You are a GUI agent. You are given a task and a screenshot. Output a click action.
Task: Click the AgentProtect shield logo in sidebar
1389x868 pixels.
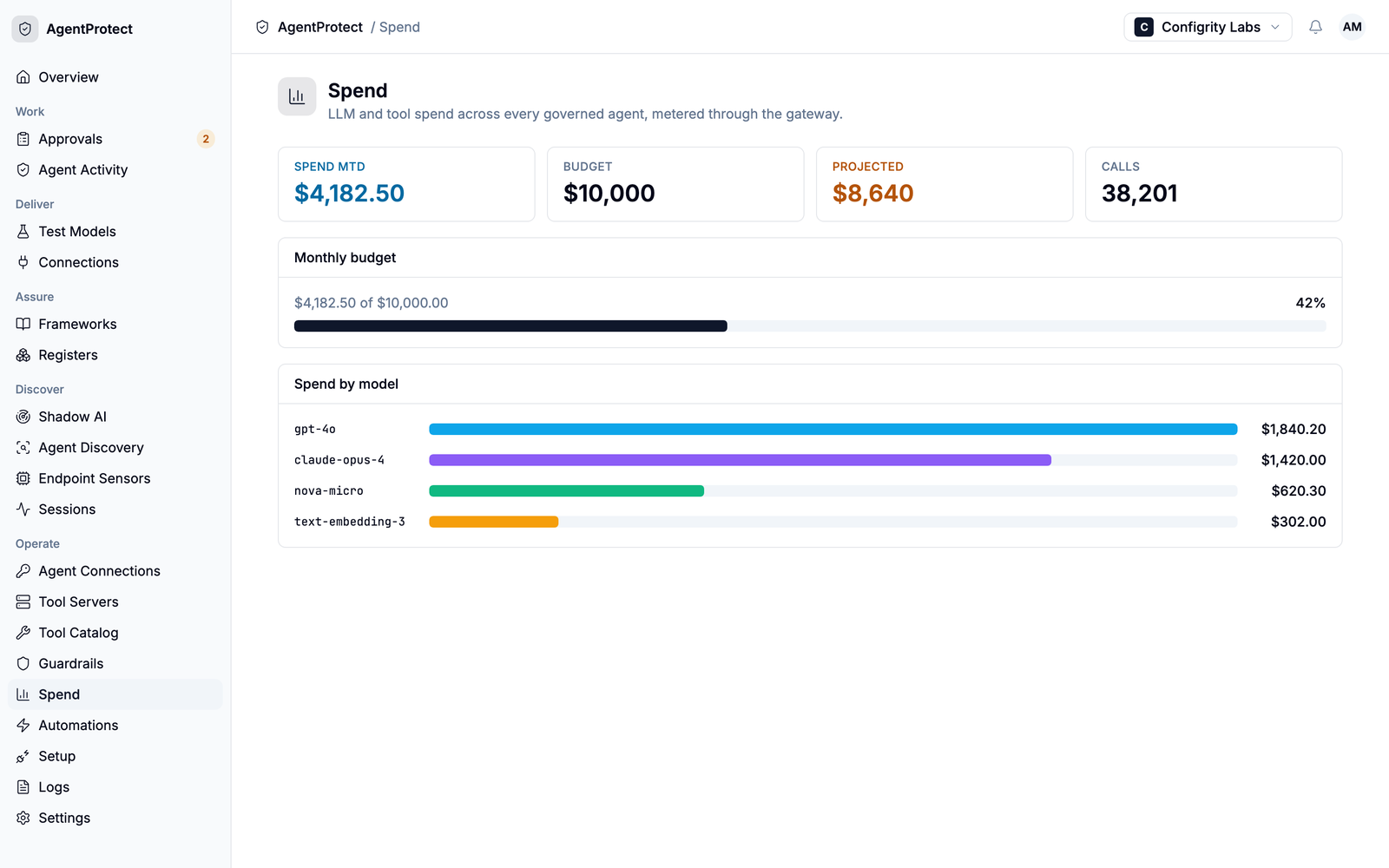click(x=25, y=29)
